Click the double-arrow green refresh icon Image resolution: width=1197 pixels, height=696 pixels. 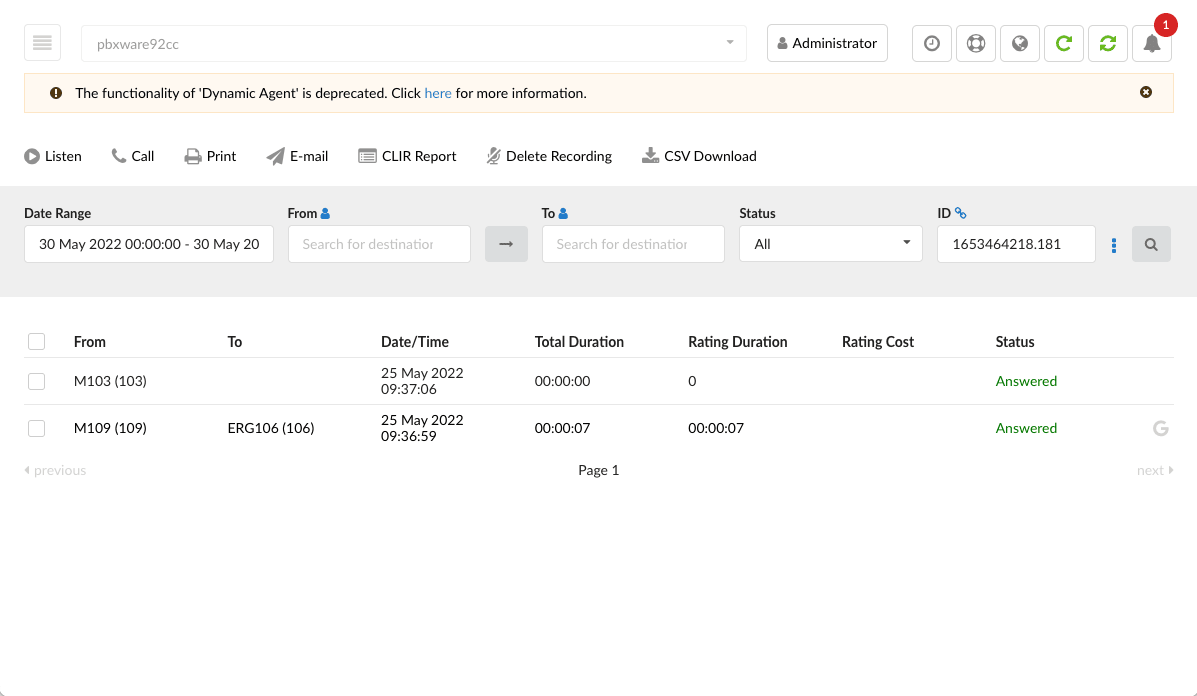pos(1108,44)
